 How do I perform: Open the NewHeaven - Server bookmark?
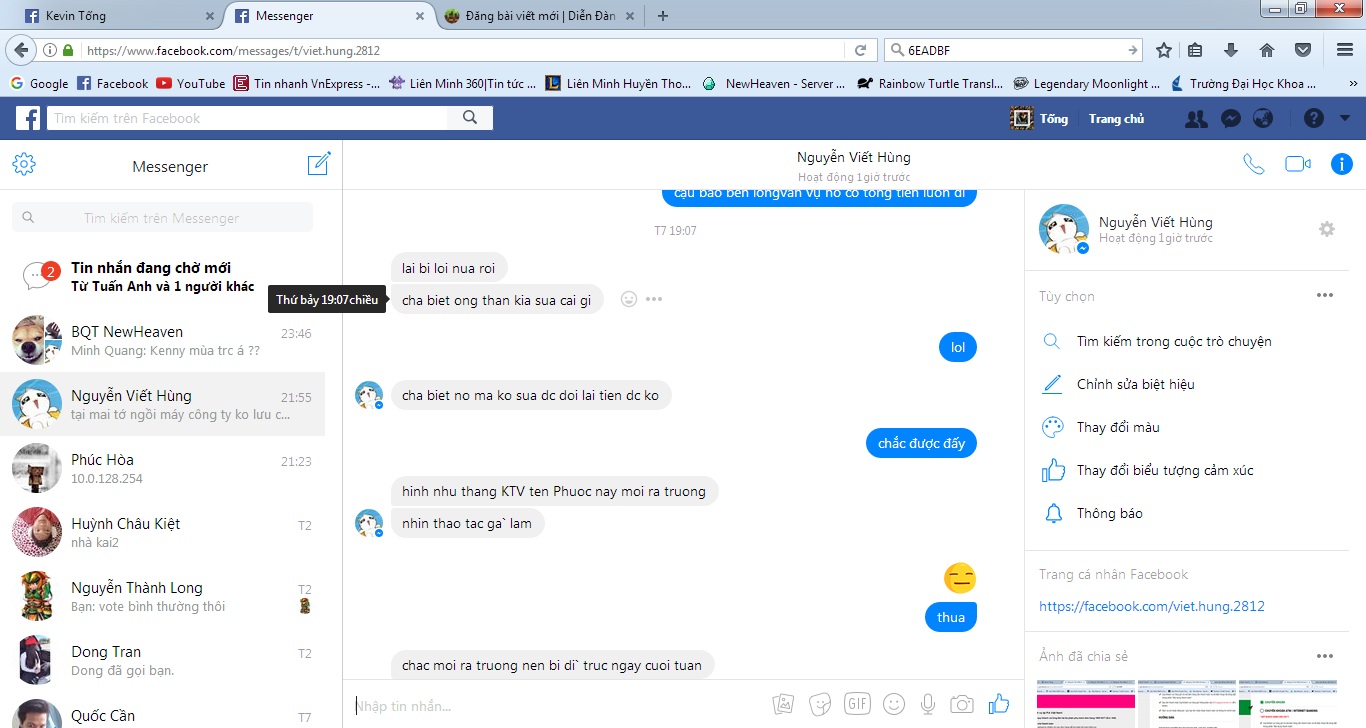coord(774,83)
